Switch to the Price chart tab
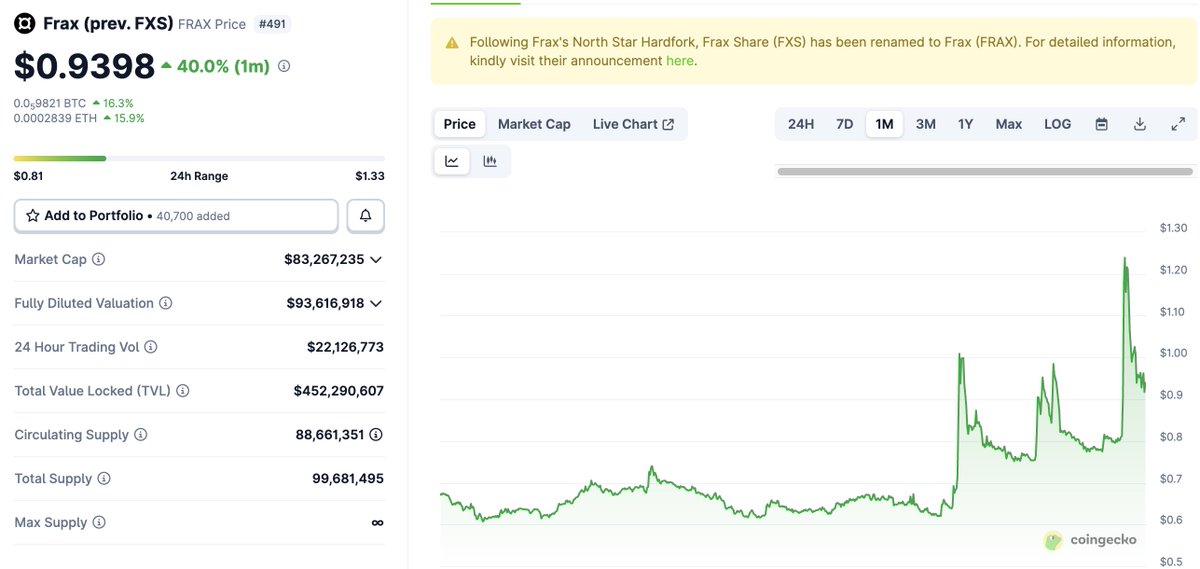The height and width of the screenshot is (569, 1200). tap(460, 124)
